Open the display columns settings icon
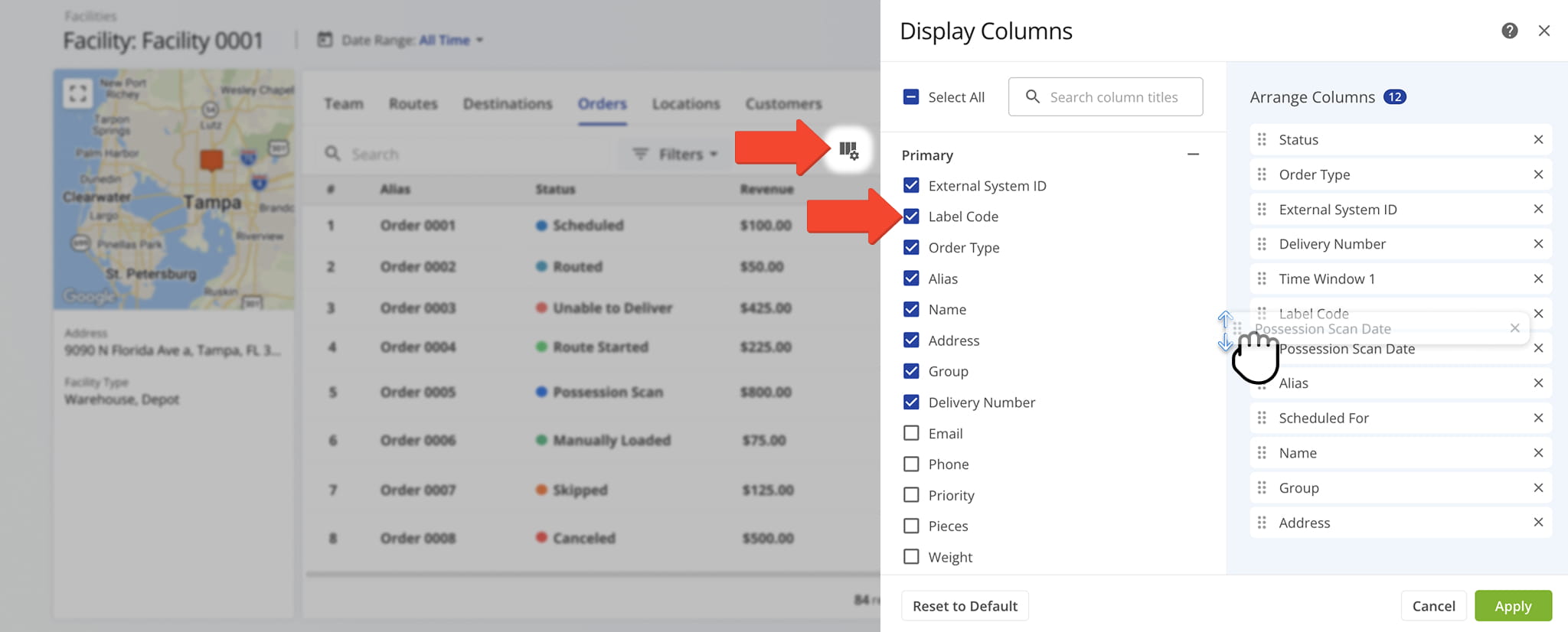 point(848,150)
